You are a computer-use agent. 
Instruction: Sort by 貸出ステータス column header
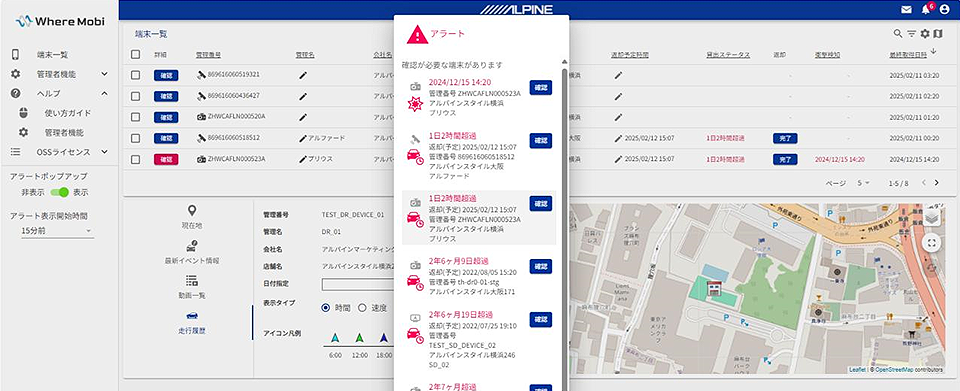point(728,55)
